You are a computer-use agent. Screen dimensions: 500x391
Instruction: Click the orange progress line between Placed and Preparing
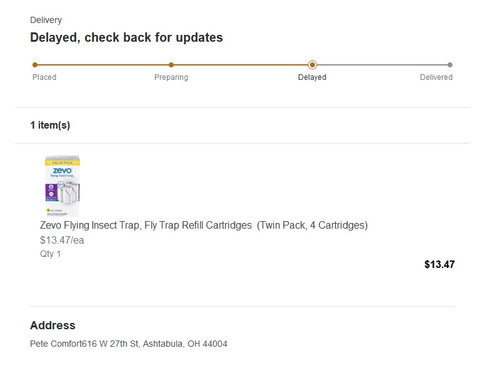coord(103,65)
